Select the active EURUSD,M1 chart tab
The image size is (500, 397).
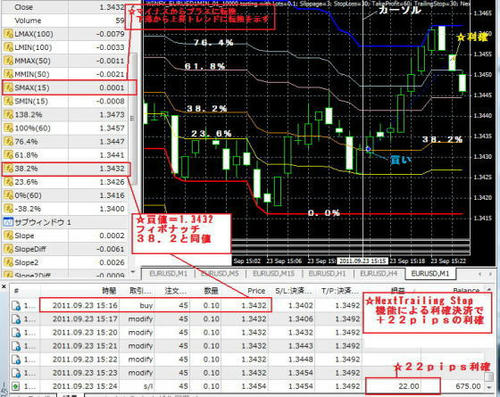(x=430, y=274)
